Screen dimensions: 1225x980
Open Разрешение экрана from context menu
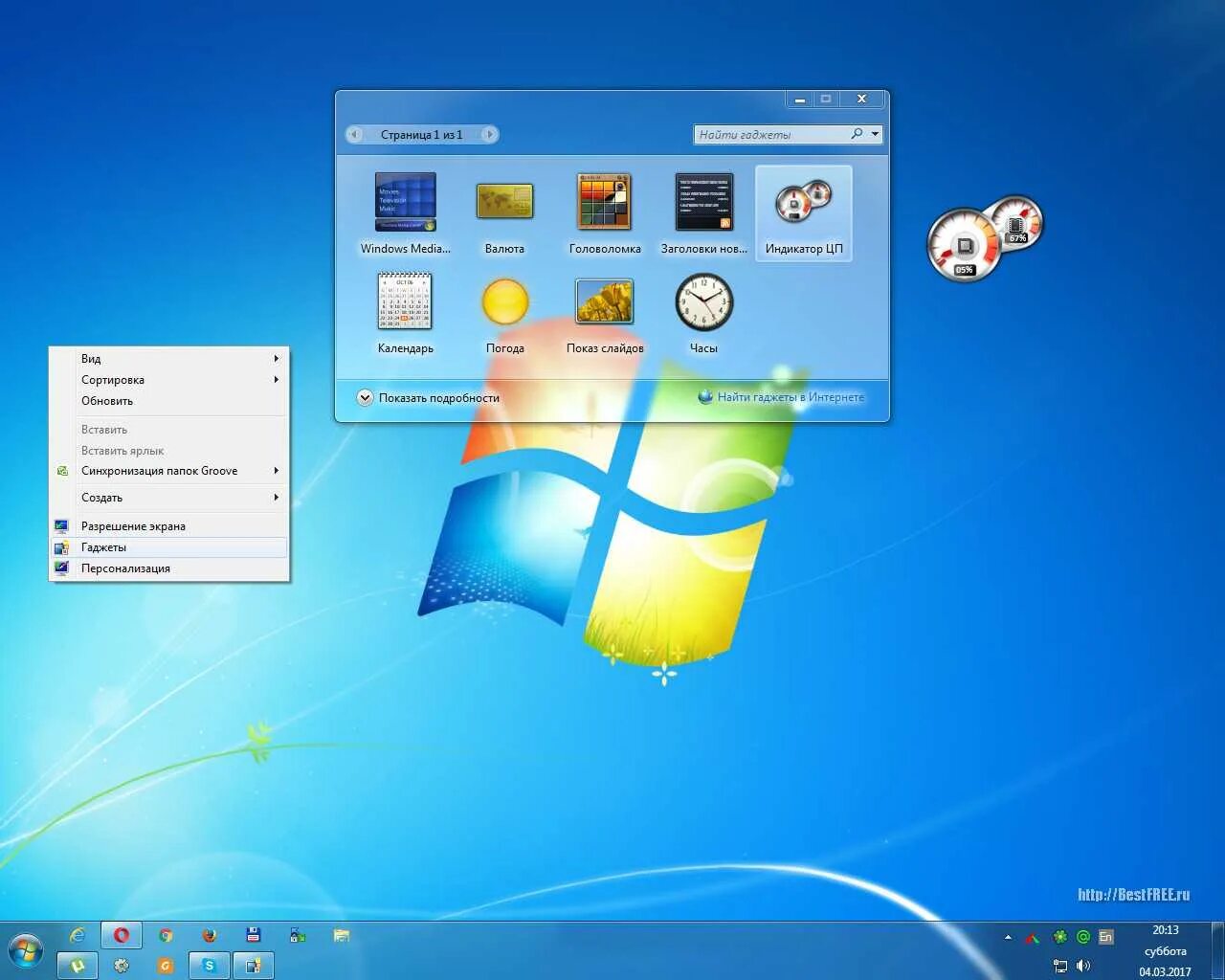168,526
